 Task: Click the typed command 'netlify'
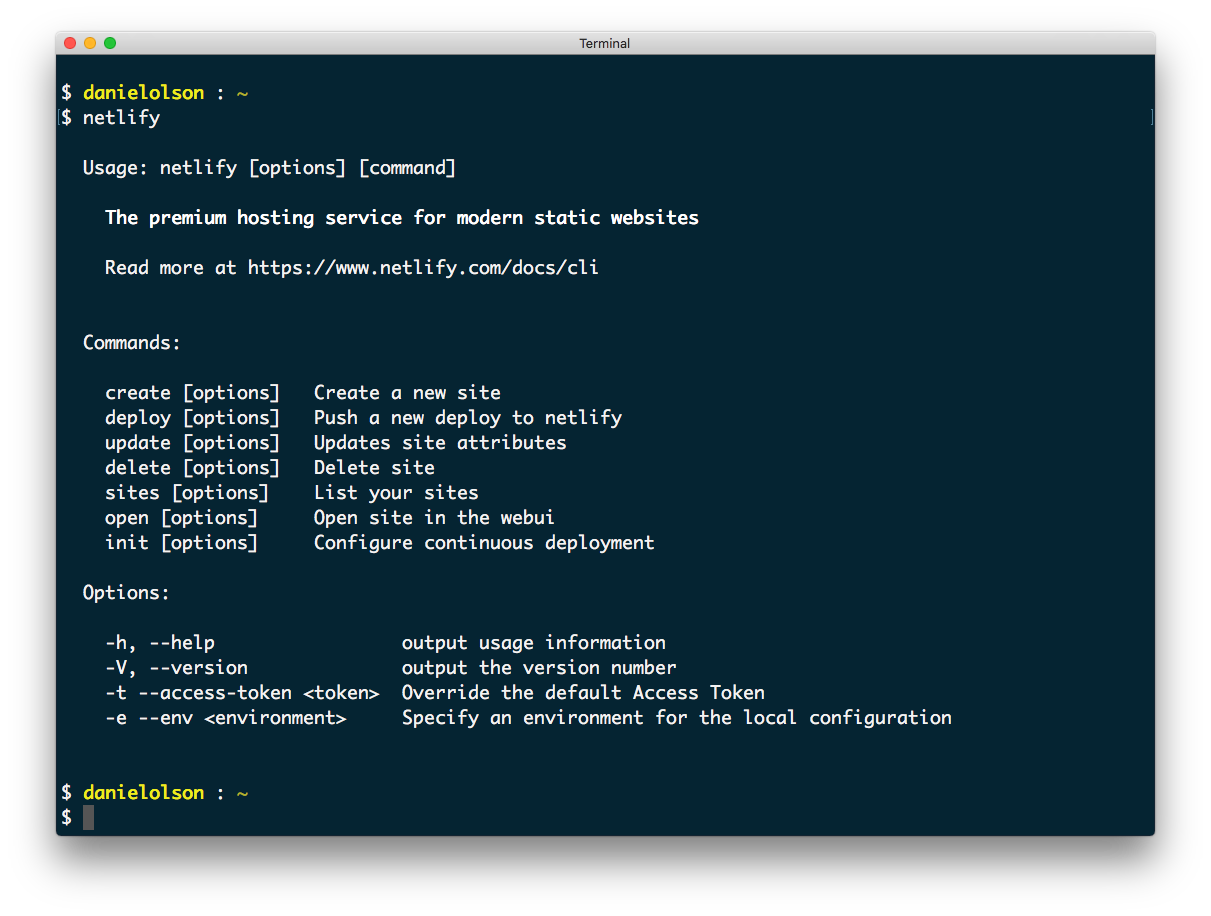click(x=121, y=118)
